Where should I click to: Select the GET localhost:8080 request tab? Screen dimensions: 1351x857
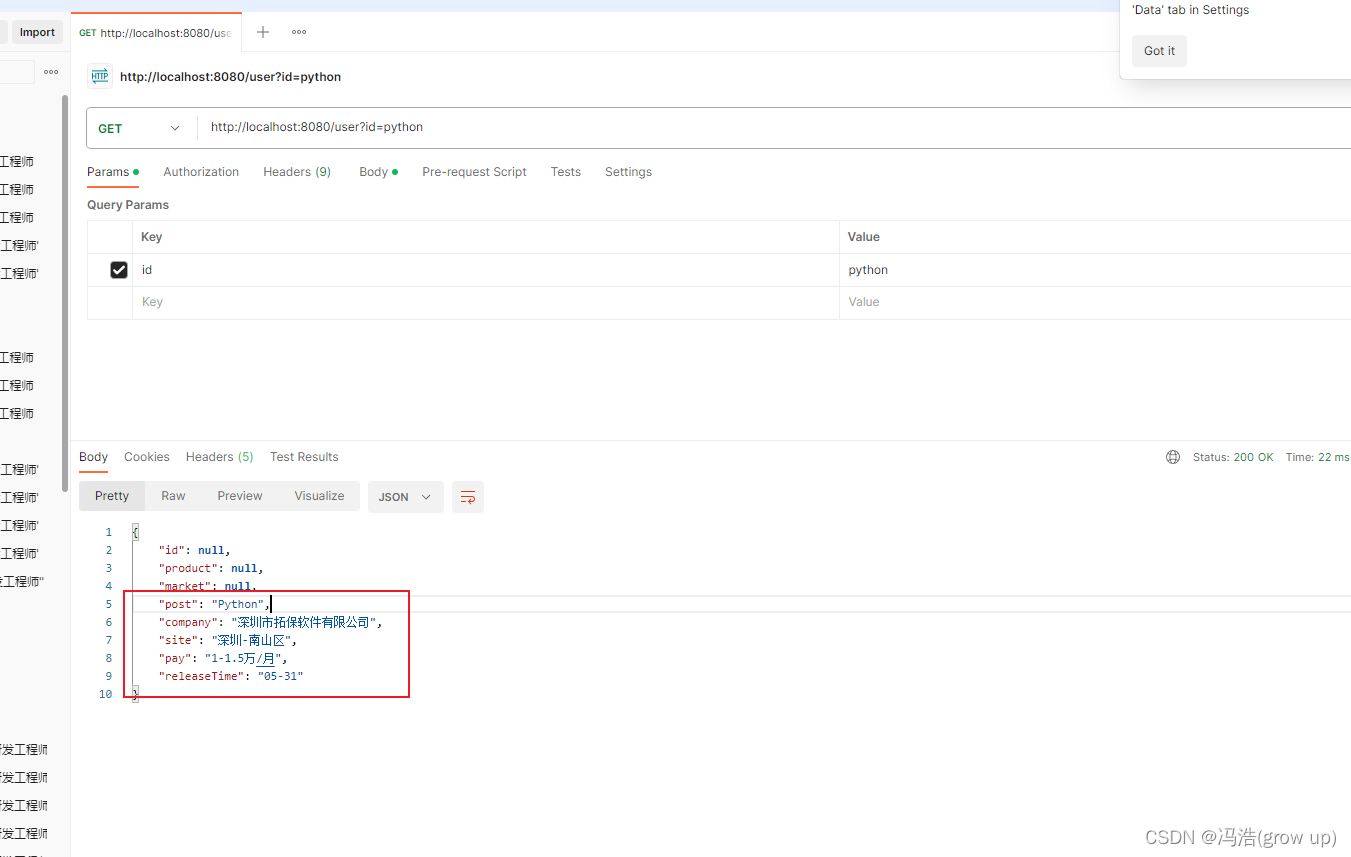pos(155,33)
